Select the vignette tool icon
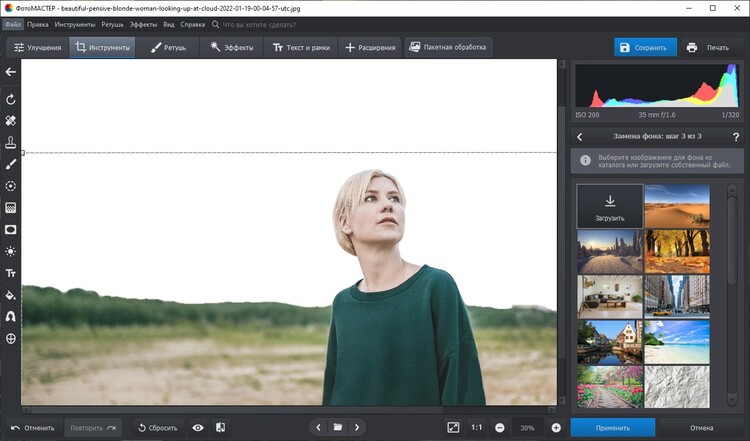The width and height of the screenshot is (750, 441). (11, 230)
